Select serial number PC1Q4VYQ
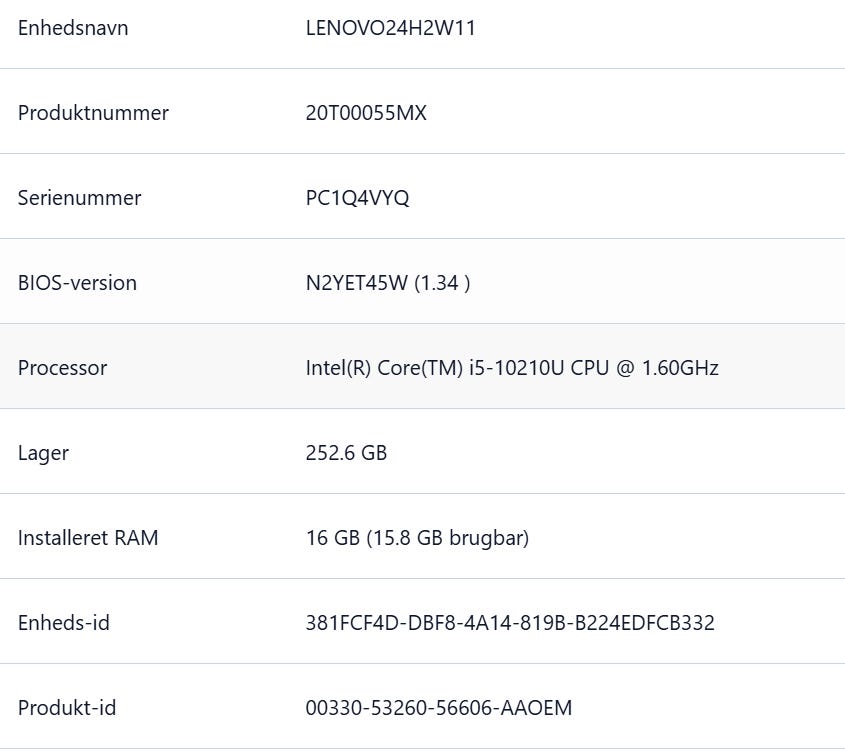 pyautogui.click(x=357, y=198)
